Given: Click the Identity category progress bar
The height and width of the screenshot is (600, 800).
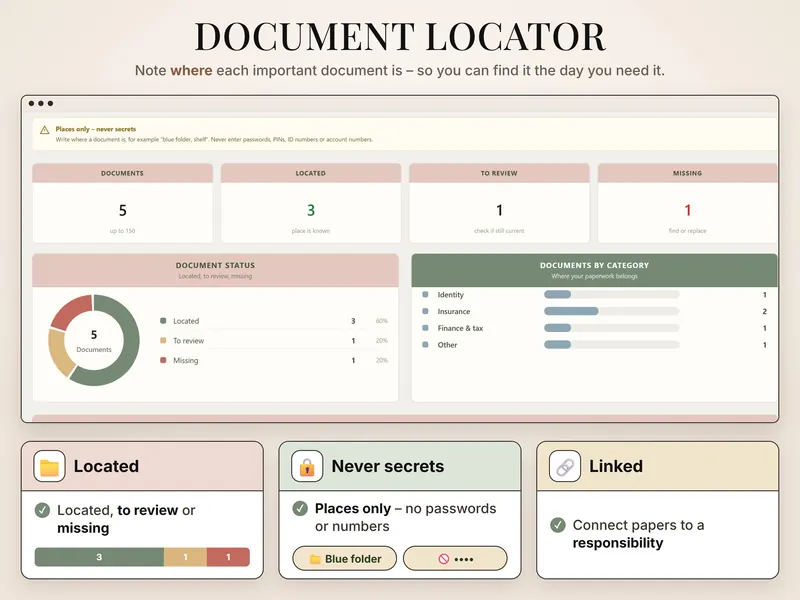Looking at the screenshot, I should 612,294.
